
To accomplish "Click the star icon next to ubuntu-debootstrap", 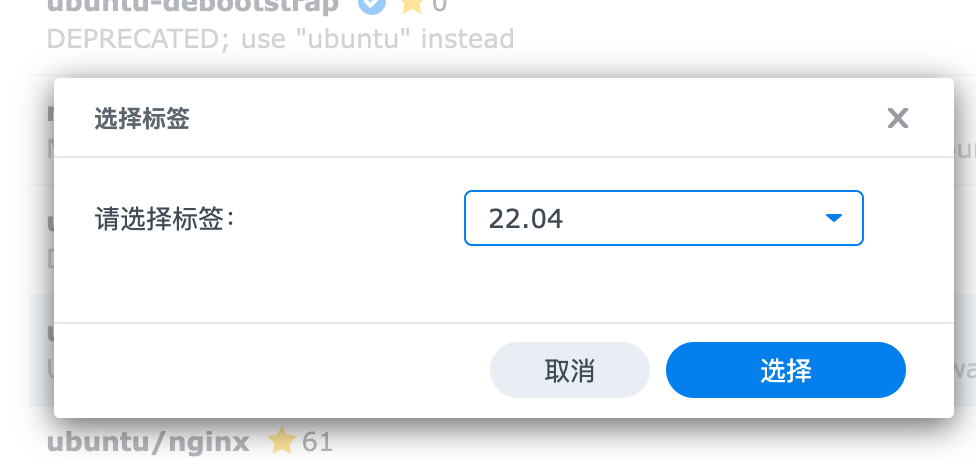I will pos(412,5).
